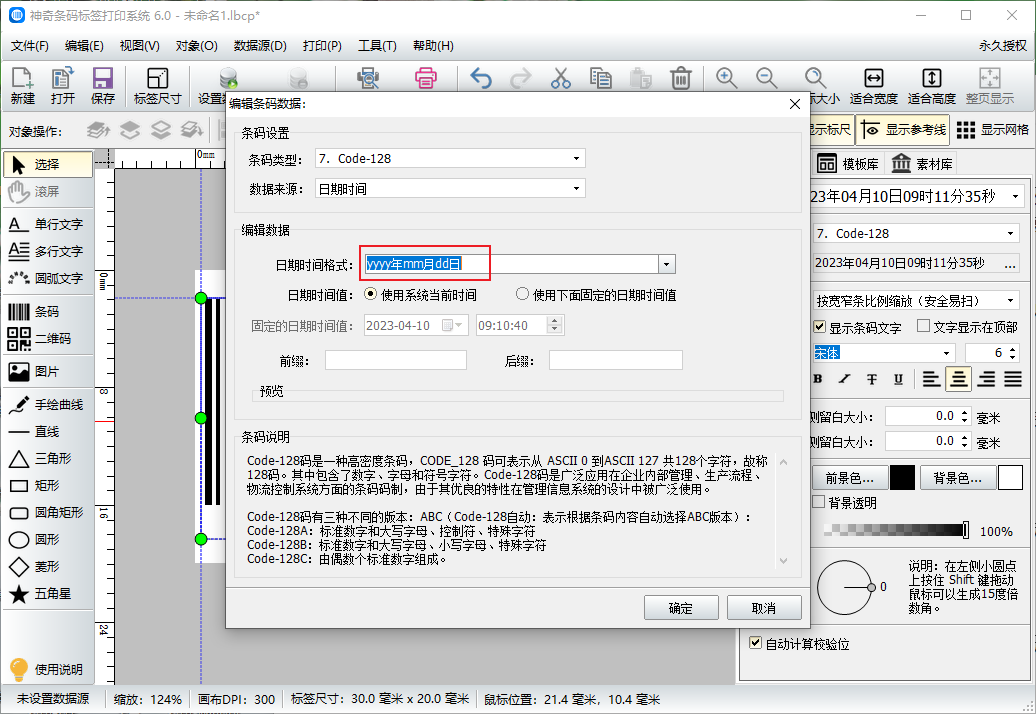Click the Delete trash can icon
Screen dimensions: 1036x714
point(681,79)
